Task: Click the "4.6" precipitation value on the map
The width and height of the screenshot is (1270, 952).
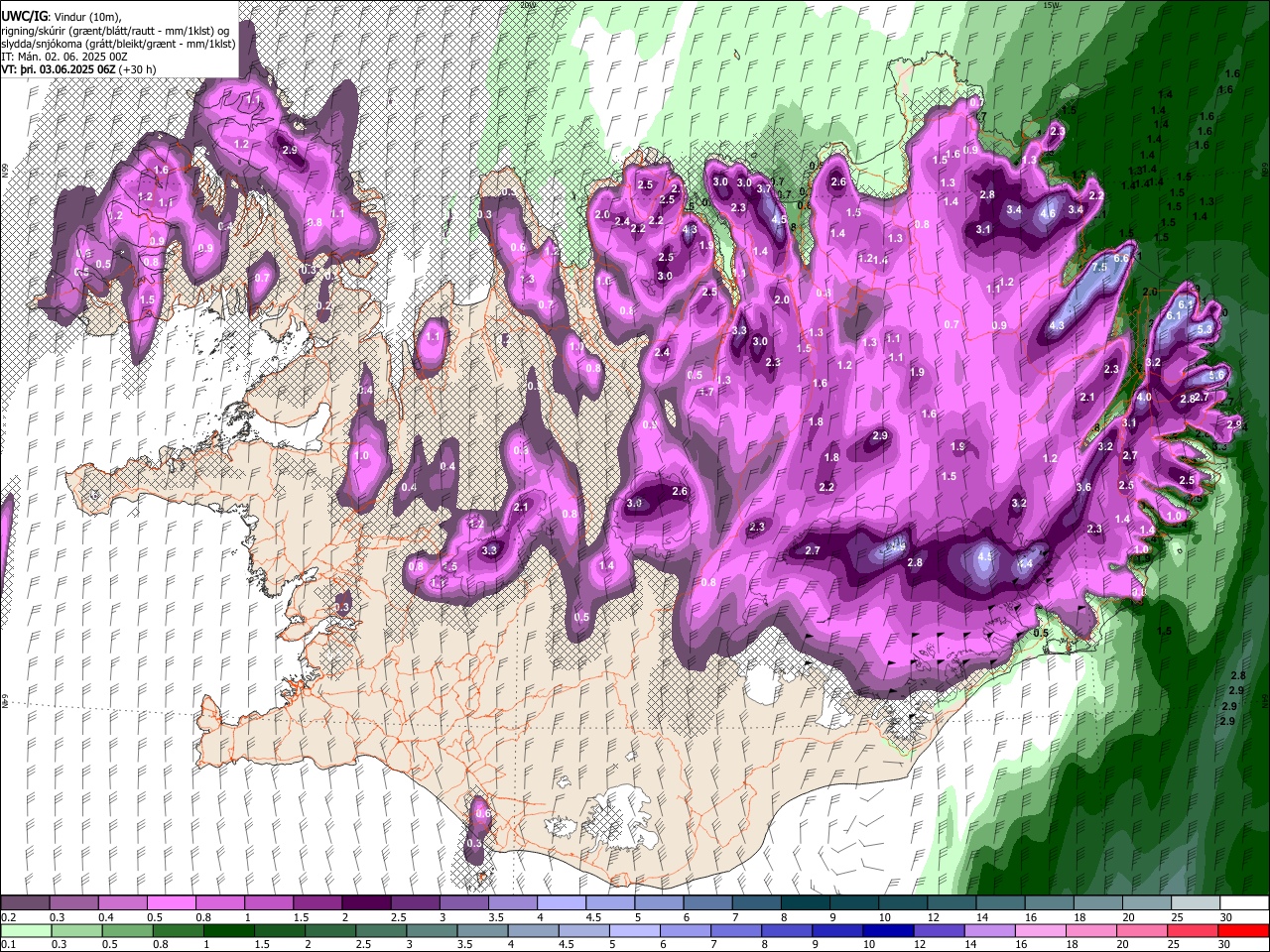Action: 1048,213
